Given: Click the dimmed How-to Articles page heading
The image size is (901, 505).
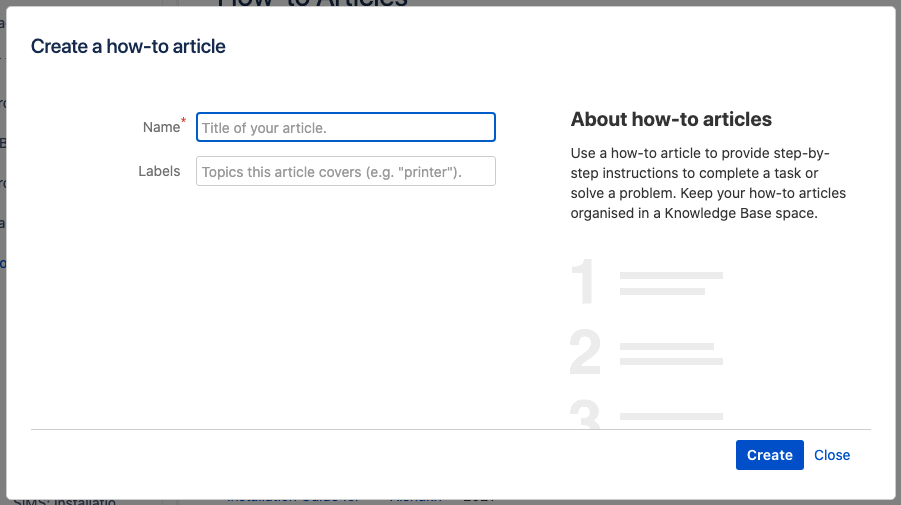Looking at the screenshot, I should tap(313, 3).
